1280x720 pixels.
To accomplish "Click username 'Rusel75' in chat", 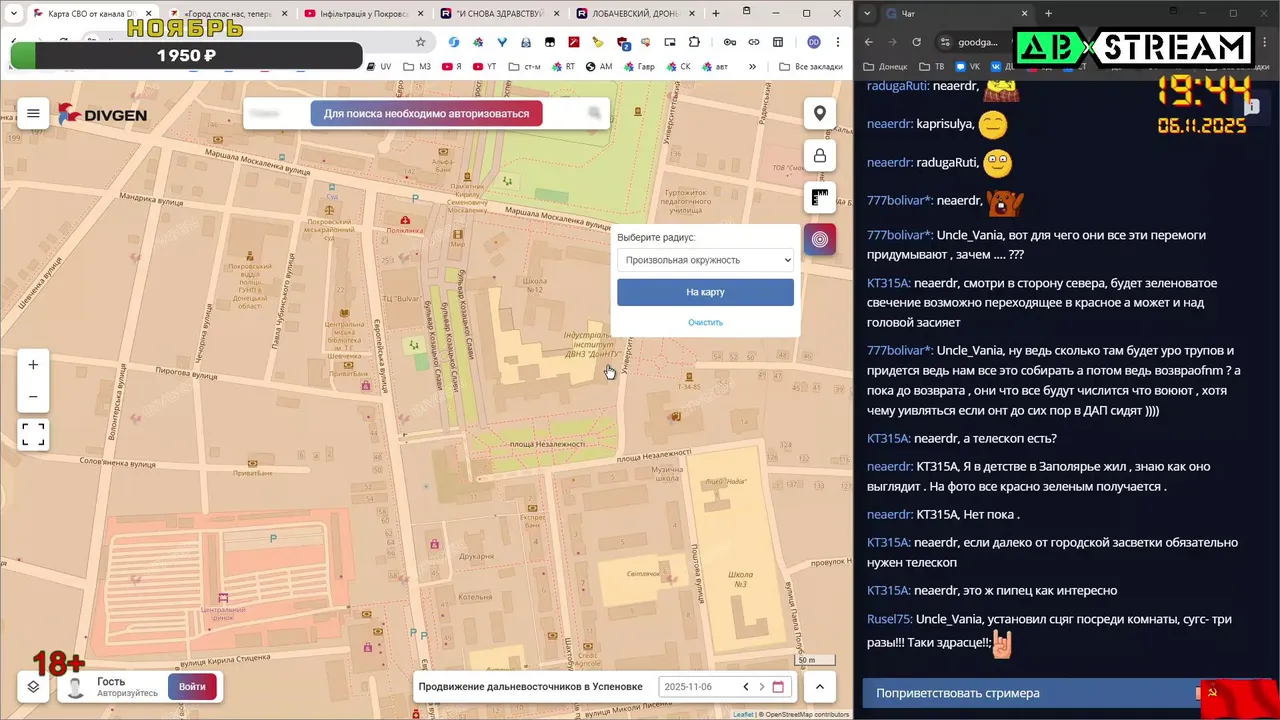I will (x=889, y=619).
